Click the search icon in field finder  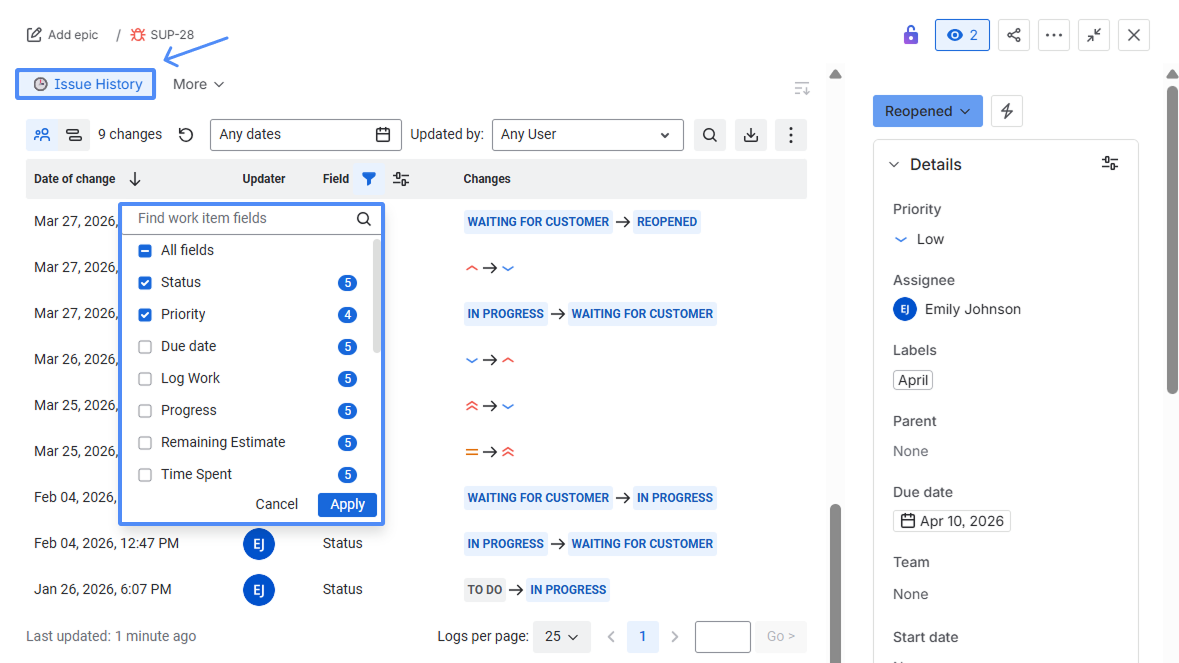pos(364,219)
